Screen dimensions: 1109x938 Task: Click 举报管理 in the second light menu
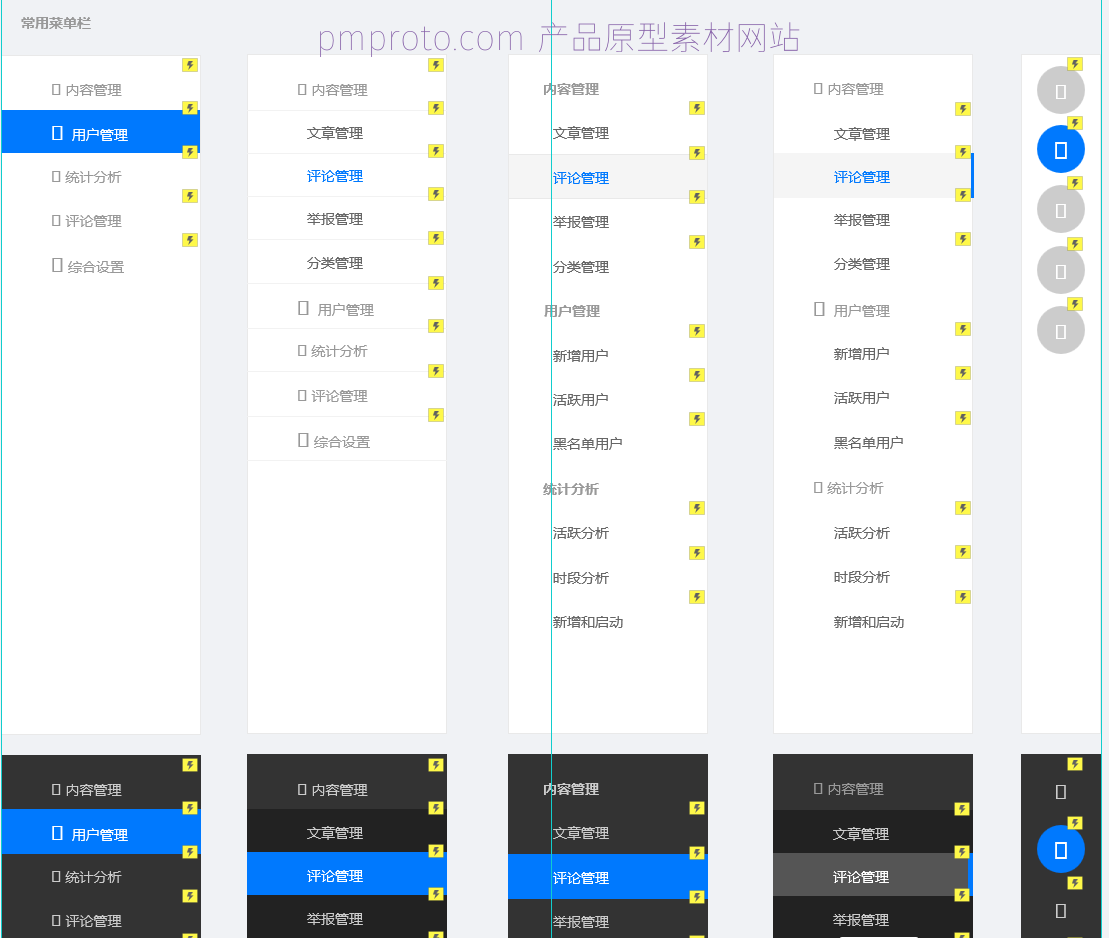(335, 219)
